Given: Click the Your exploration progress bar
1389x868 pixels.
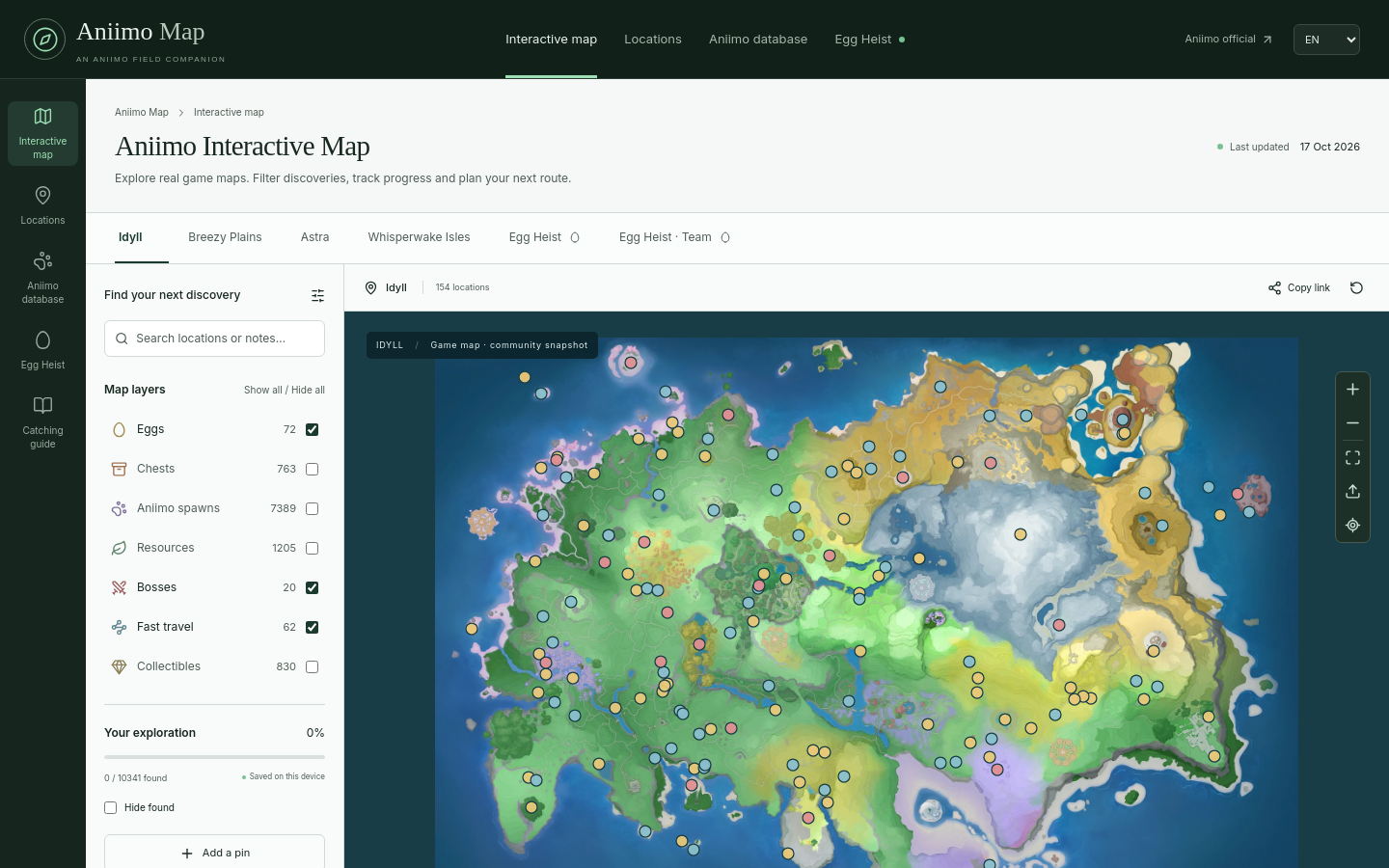Looking at the screenshot, I should (214, 757).
